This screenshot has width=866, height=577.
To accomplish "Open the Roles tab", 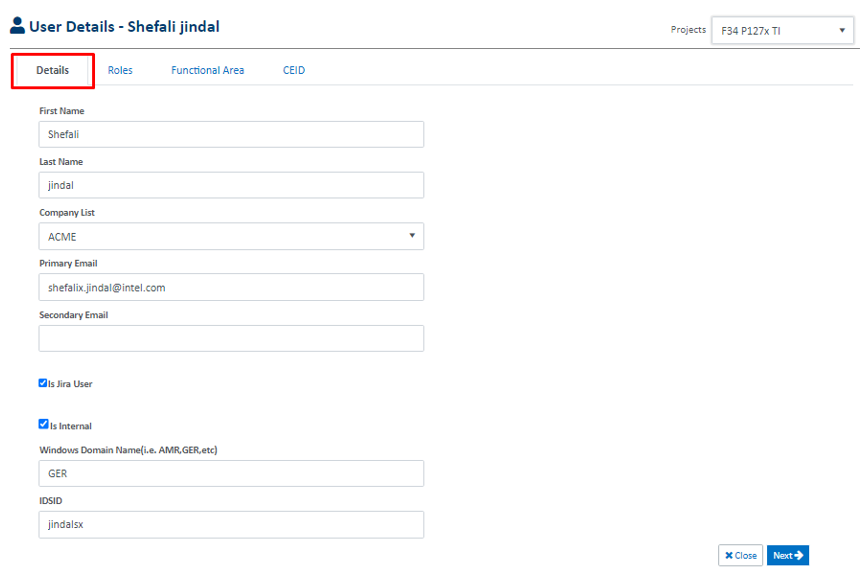I will click(120, 71).
